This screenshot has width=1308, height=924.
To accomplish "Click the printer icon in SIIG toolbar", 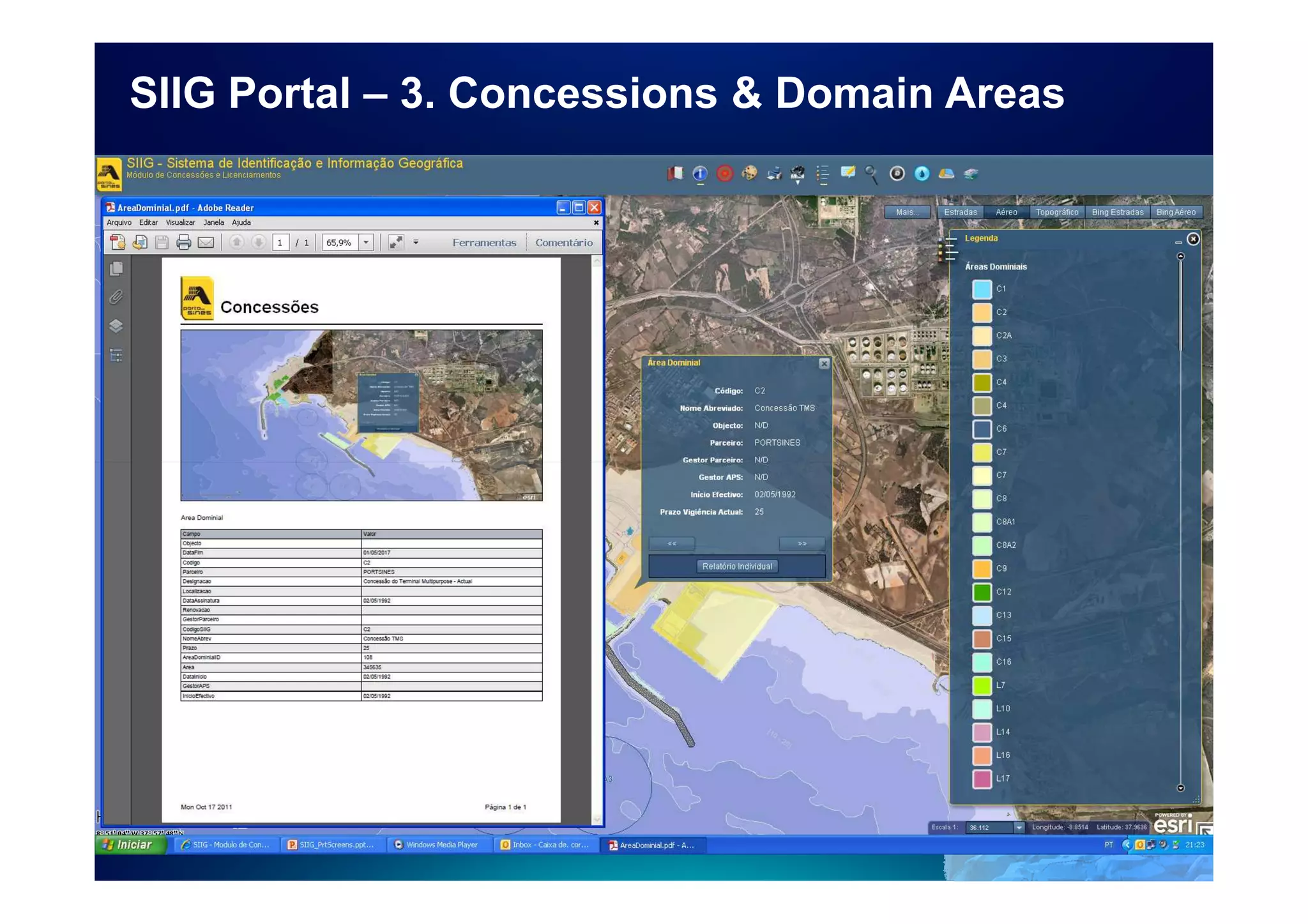I will pyautogui.click(x=774, y=174).
